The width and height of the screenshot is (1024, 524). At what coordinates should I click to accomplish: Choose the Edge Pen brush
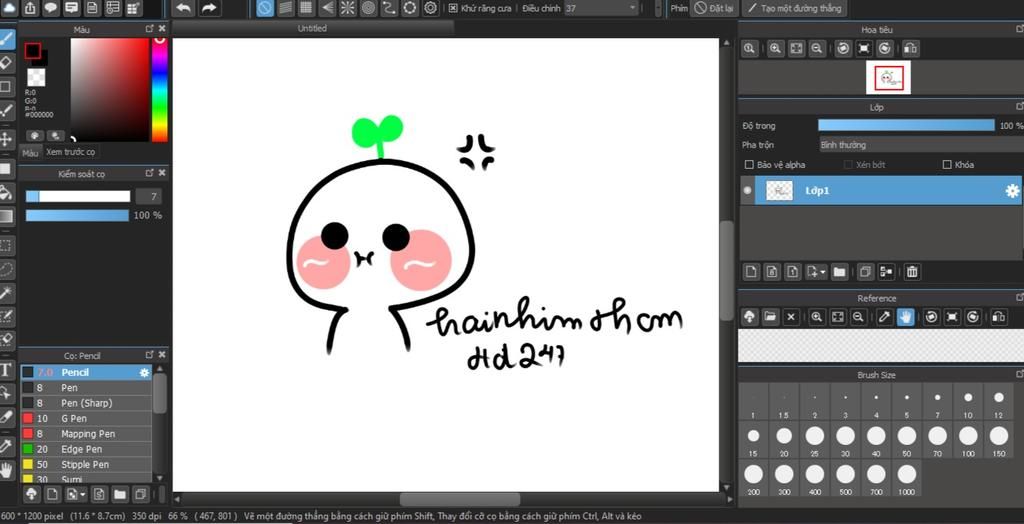(86, 449)
